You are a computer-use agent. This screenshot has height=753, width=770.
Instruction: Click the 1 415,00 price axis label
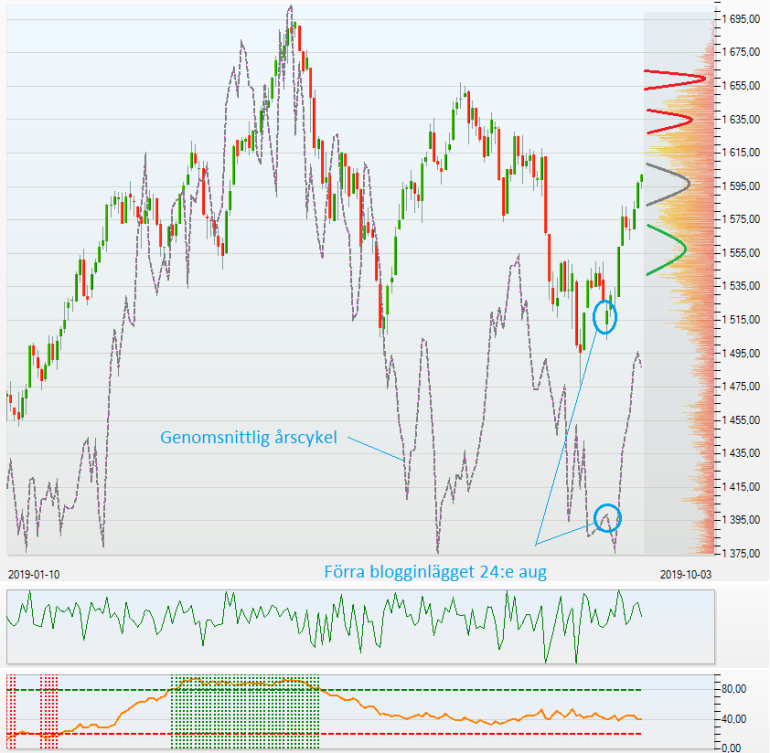pos(741,486)
